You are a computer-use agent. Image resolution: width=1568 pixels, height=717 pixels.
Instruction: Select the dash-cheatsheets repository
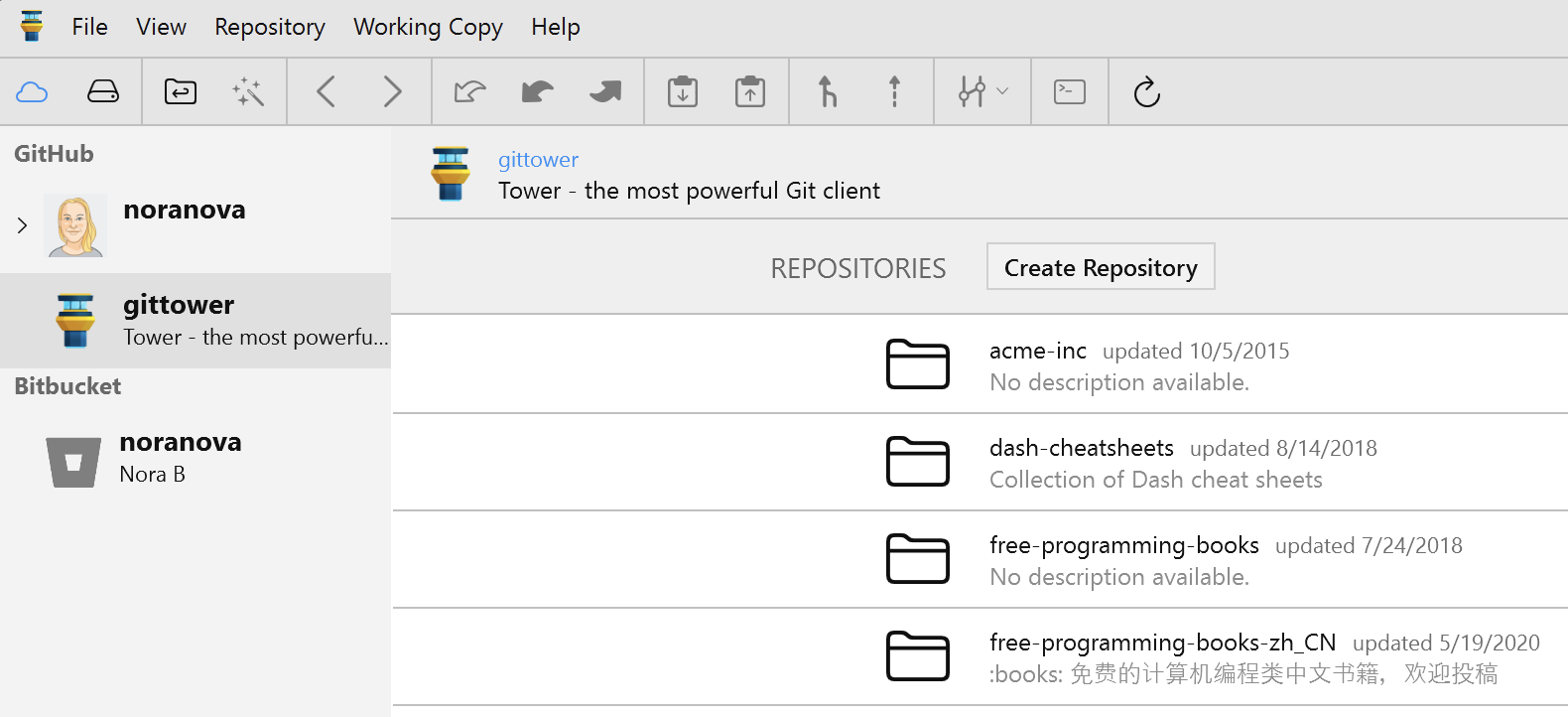coord(1081,449)
